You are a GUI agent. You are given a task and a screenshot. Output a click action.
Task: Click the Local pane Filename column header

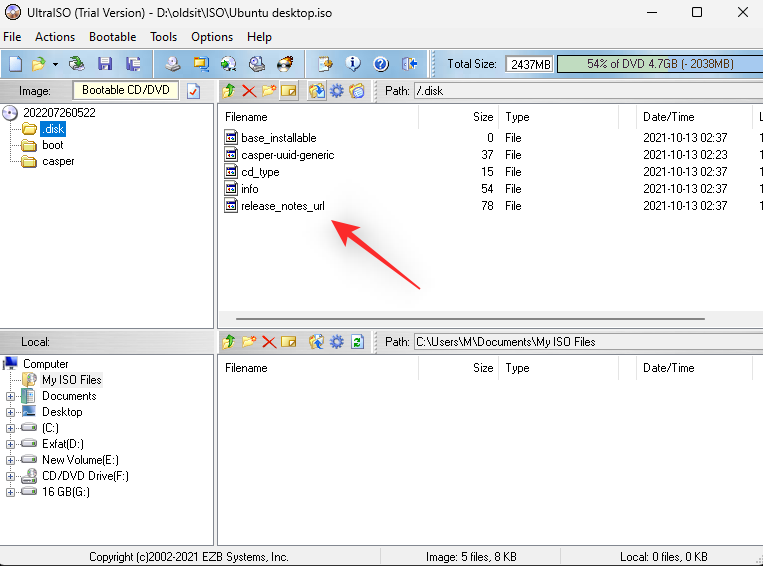point(319,368)
